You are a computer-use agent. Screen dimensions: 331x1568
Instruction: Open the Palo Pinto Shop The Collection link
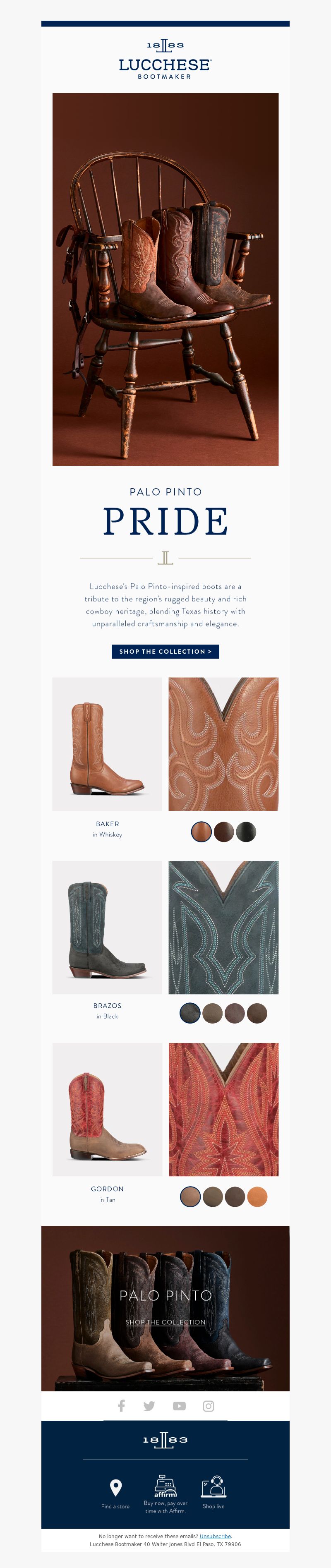(165, 1322)
